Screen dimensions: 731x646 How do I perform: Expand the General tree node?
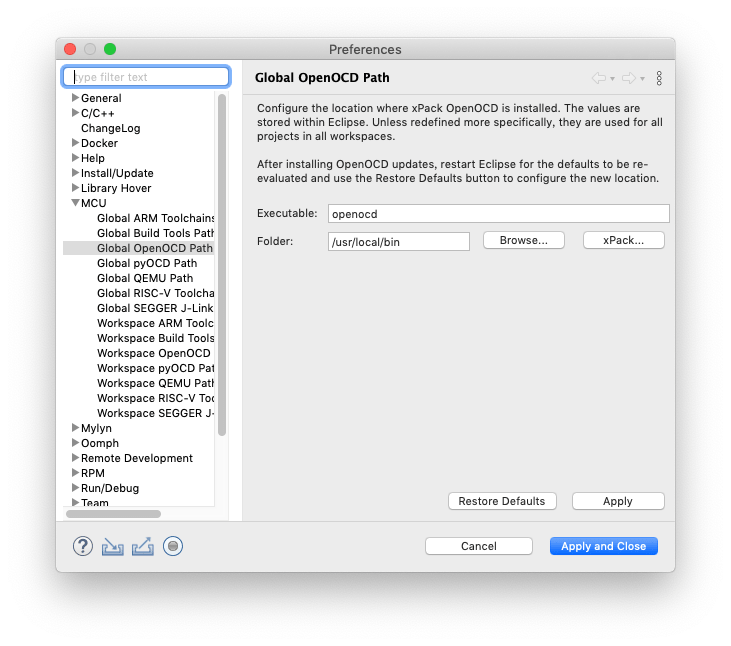(75, 97)
